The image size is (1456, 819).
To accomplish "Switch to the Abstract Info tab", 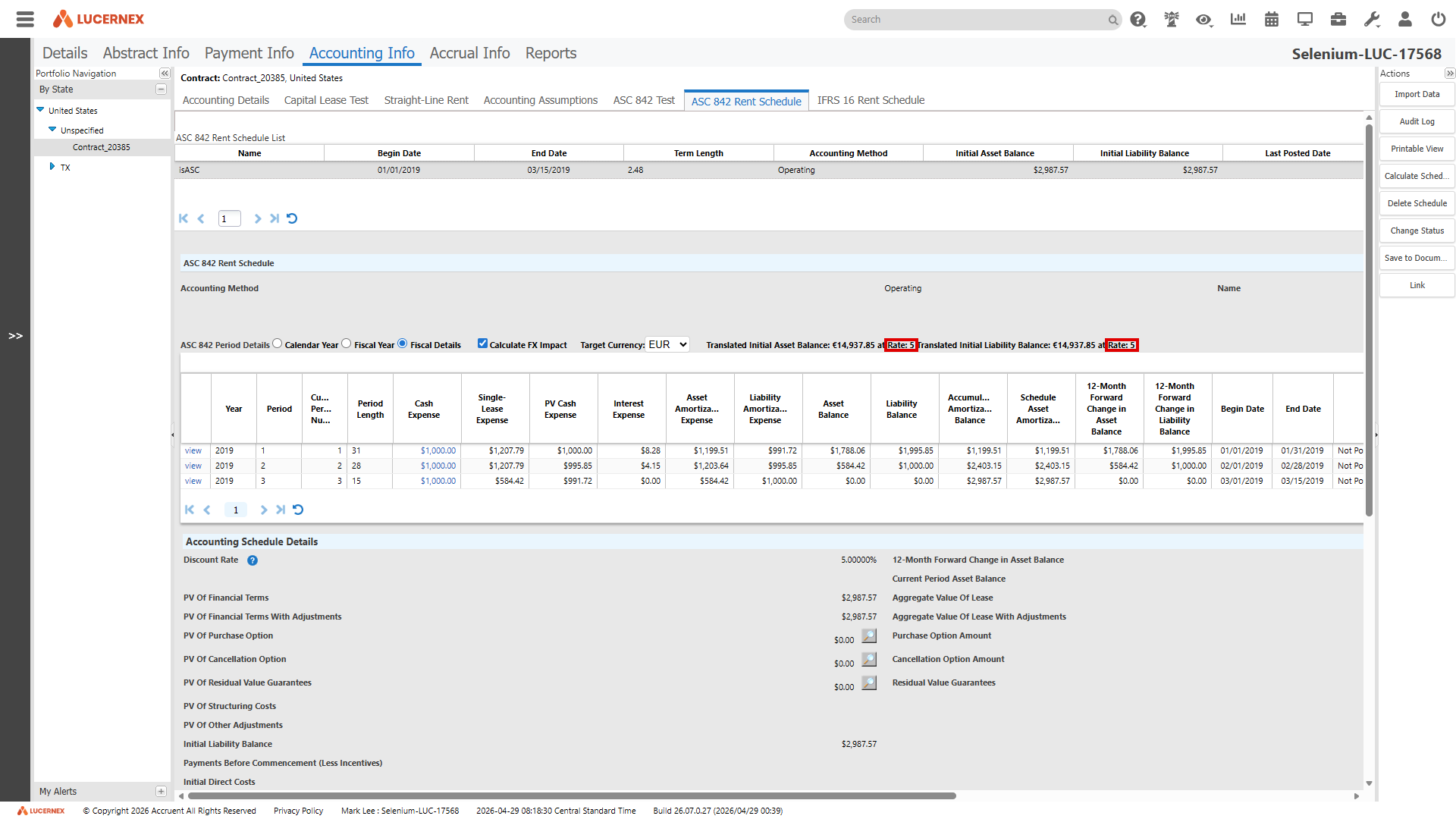I will tap(146, 53).
